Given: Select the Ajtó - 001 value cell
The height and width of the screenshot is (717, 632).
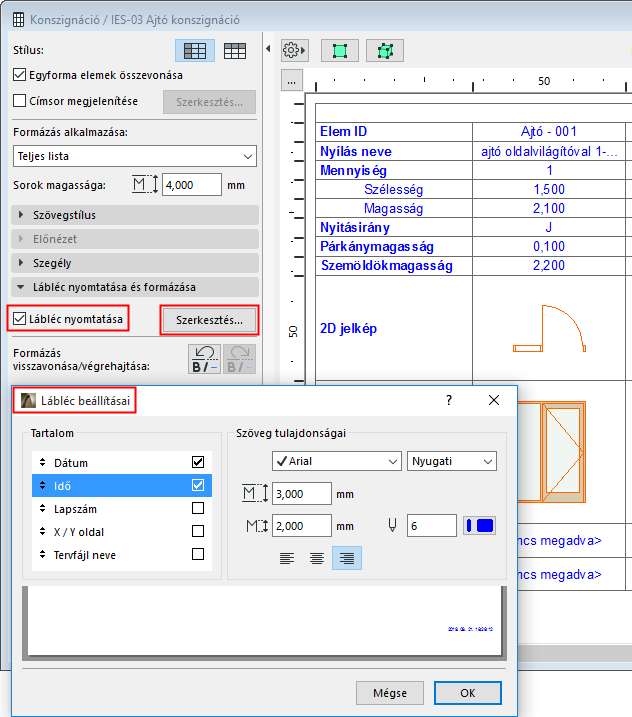Looking at the screenshot, I should click(549, 132).
